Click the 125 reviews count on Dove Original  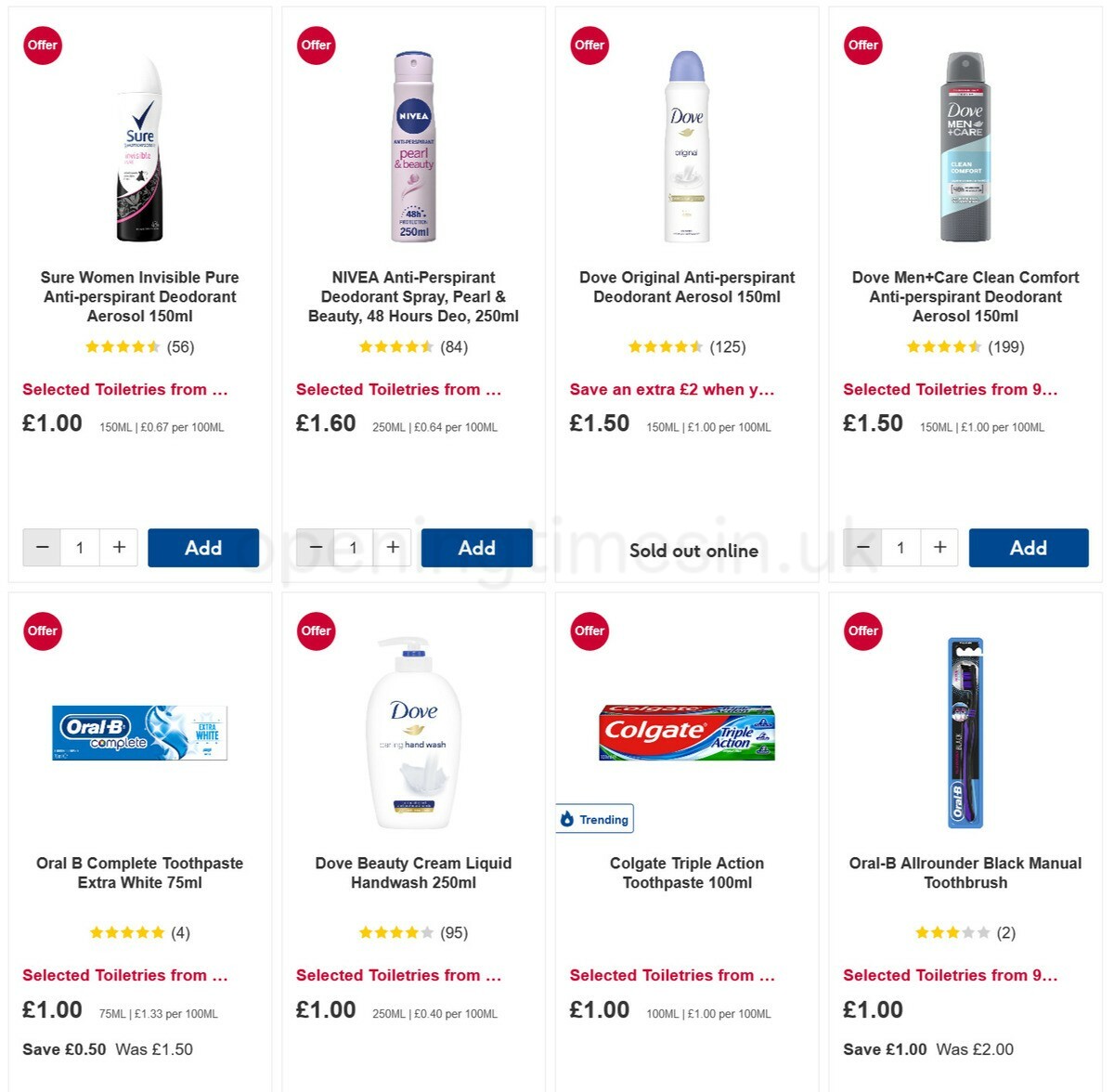[730, 346]
